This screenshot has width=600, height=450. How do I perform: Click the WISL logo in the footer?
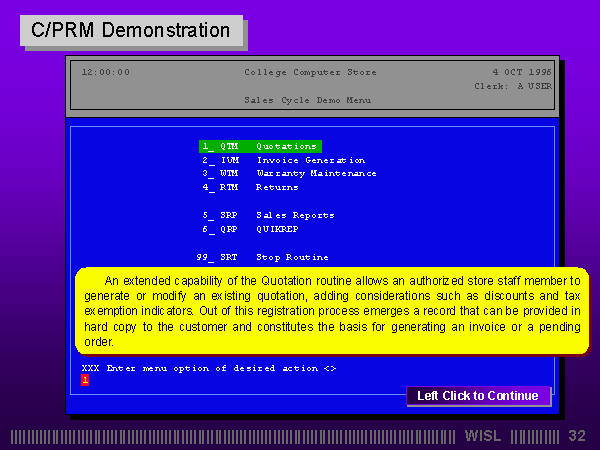click(x=484, y=436)
